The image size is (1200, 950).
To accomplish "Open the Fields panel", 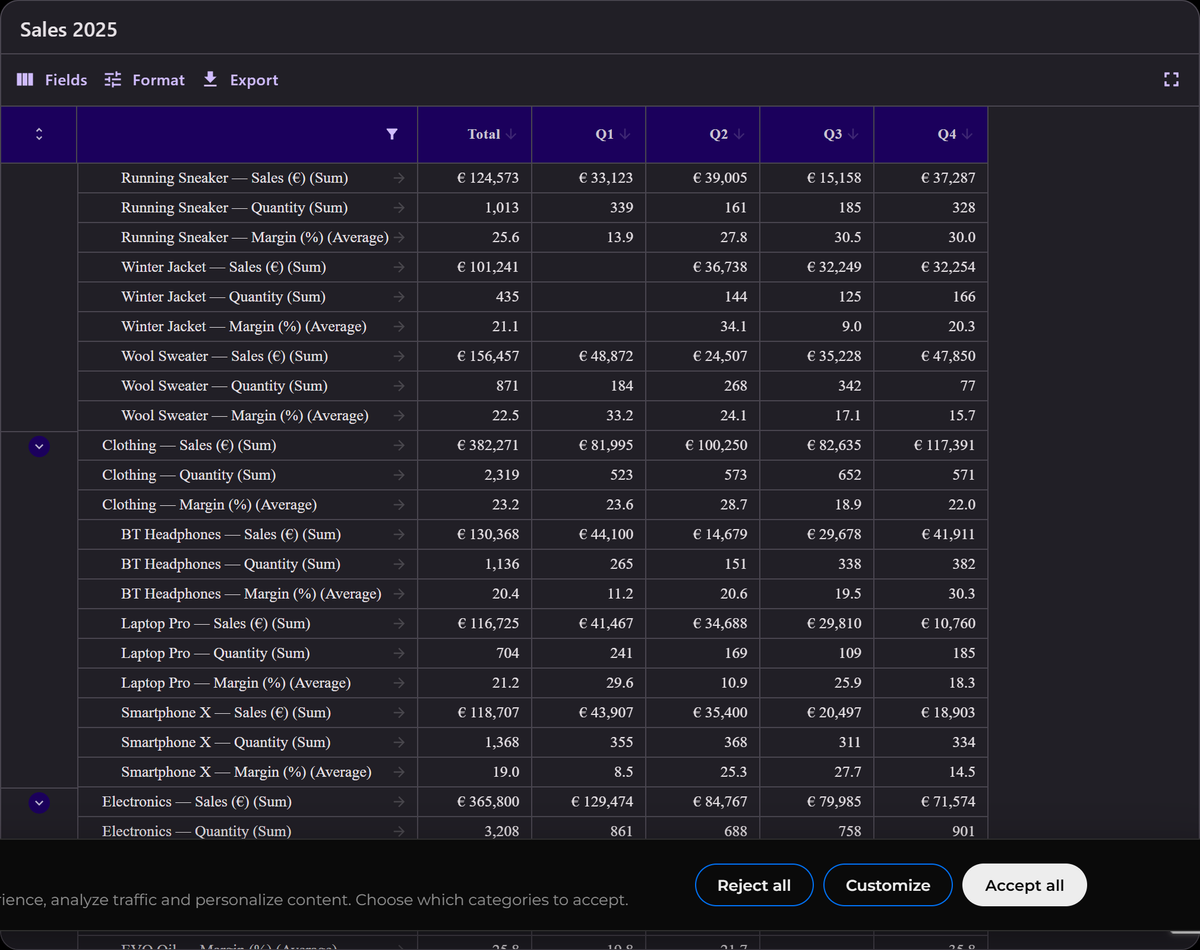I will pos(52,80).
